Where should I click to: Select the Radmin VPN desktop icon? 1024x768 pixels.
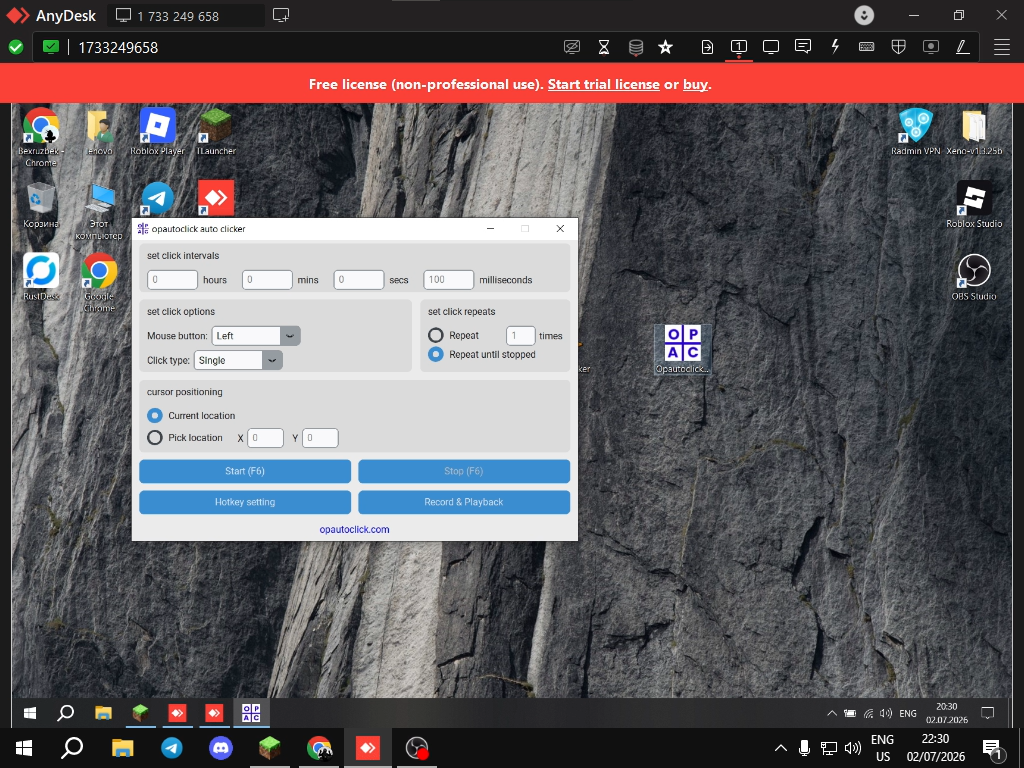click(916, 132)
